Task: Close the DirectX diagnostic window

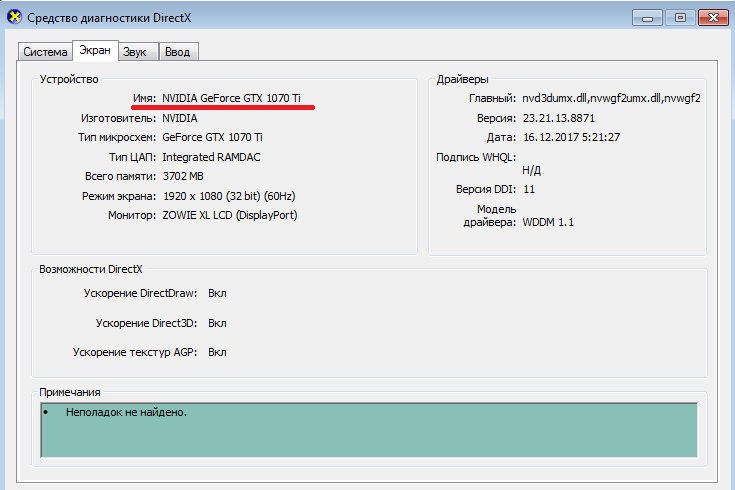Action: point(713,18)
